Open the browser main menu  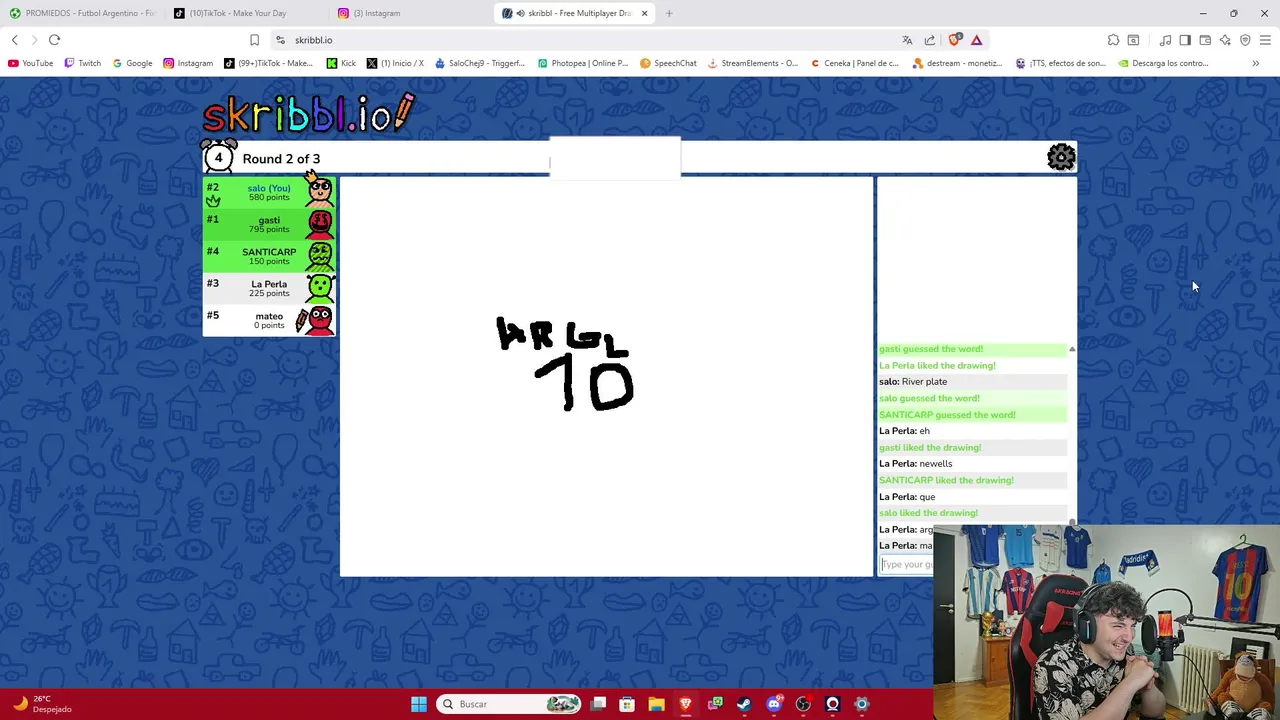tap(1265, 40)
